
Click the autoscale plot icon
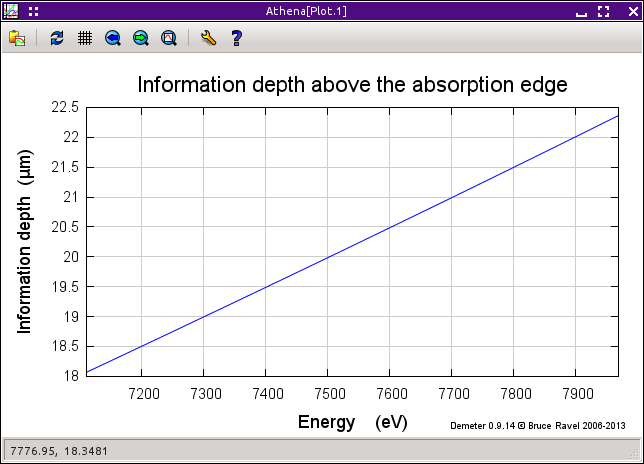coord(169,38)
